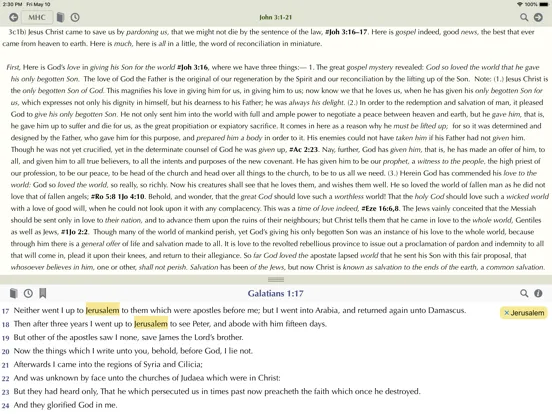Select verse number 19
552x414 pixels.
click(x=5, y=338)
